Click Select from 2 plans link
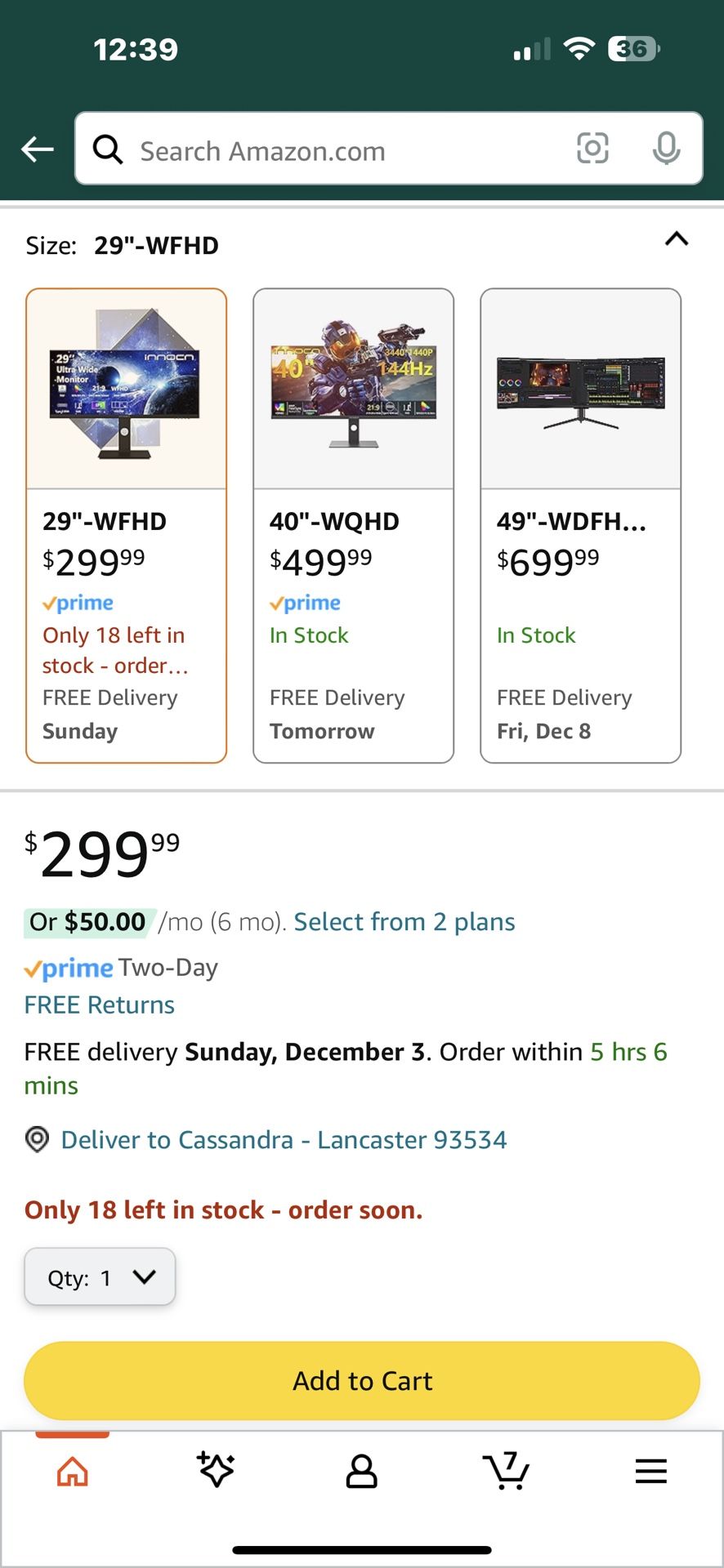724x1568 pixels. 404,922
